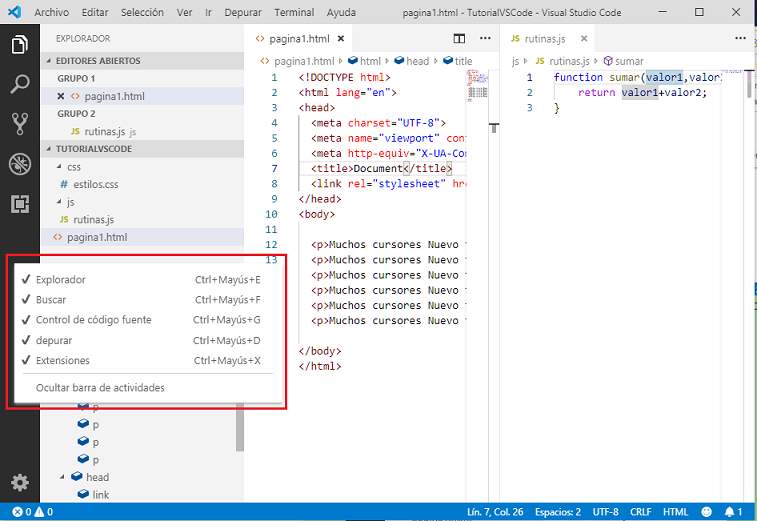Click line number 7 in pagina1.html
This screenshot has width=757, height=521.
tap(274, 169)
